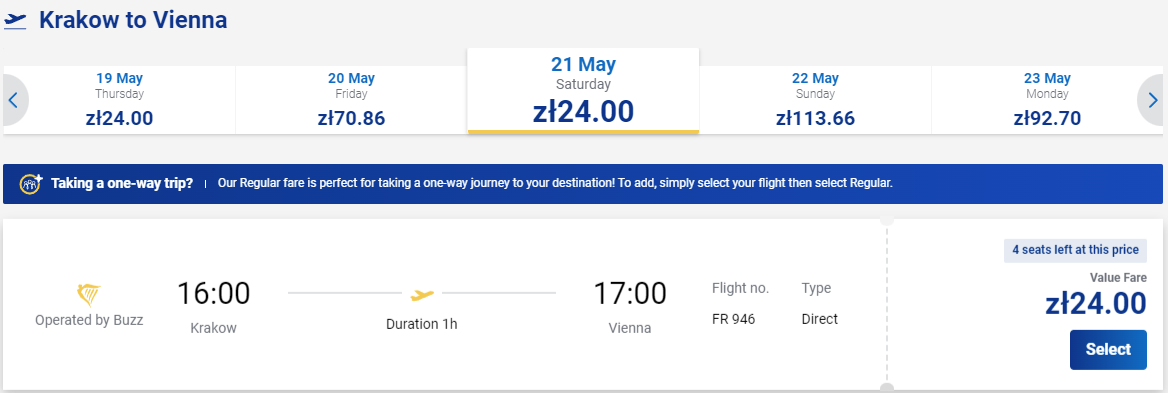
Task: Click the 17:00 arrival time
Action: [x=630, y=294]
